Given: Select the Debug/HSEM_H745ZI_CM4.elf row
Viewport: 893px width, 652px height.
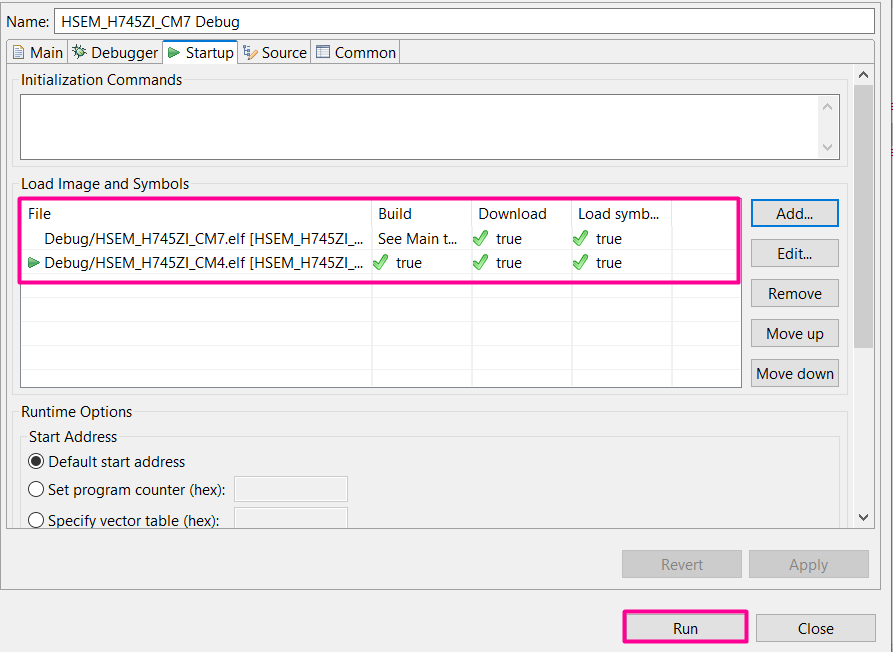Looking at the screenshot, I should point(380,263).
